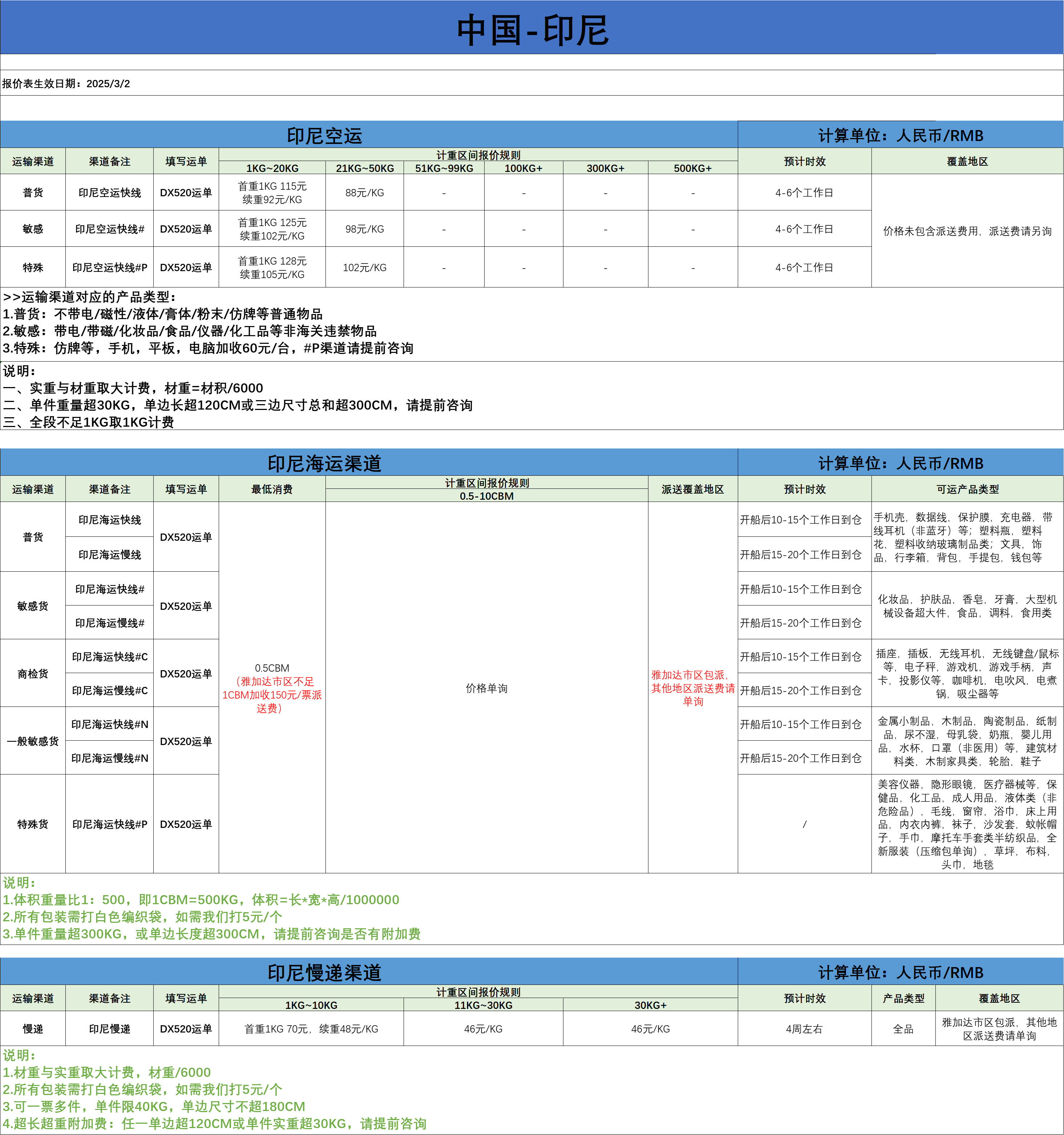Click the 首重1KG 70元 price cell
The width and height of the screenshot is (1064, 1135).
(x=311, y=1029)
